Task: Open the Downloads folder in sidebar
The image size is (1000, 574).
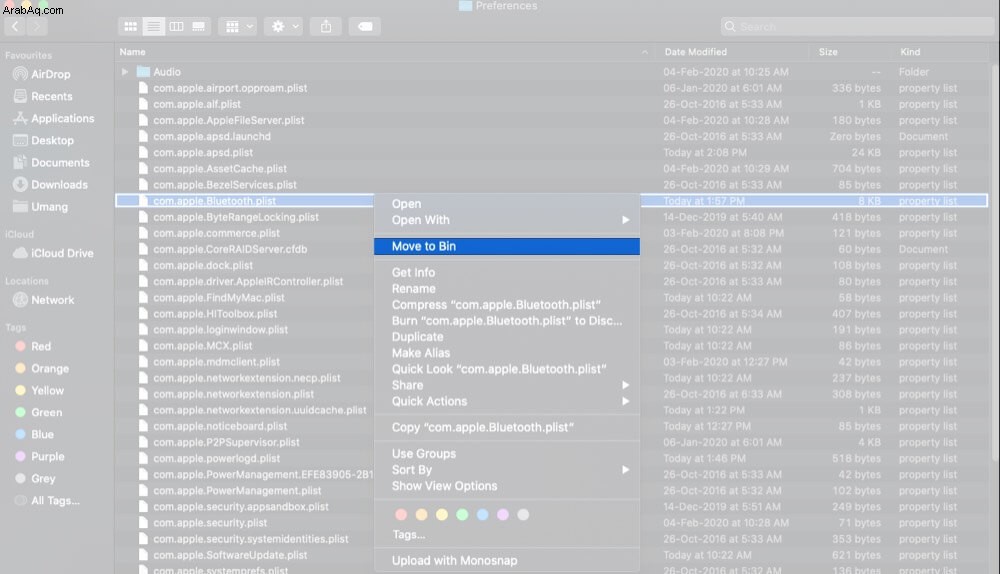Action: point(50,185)
